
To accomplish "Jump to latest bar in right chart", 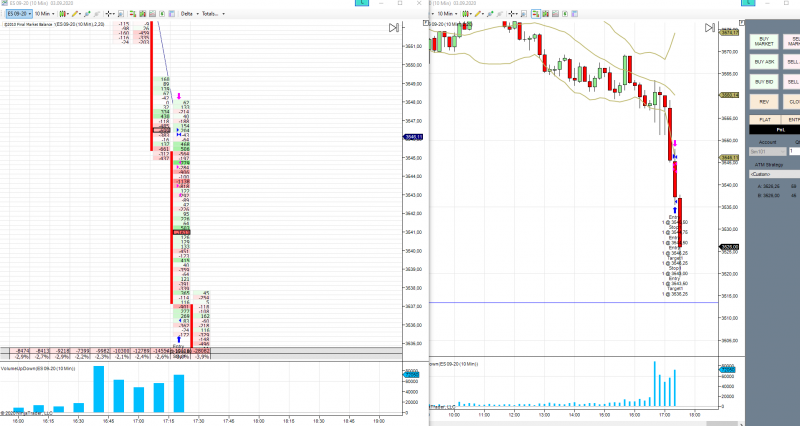I will tap(709, 28).
